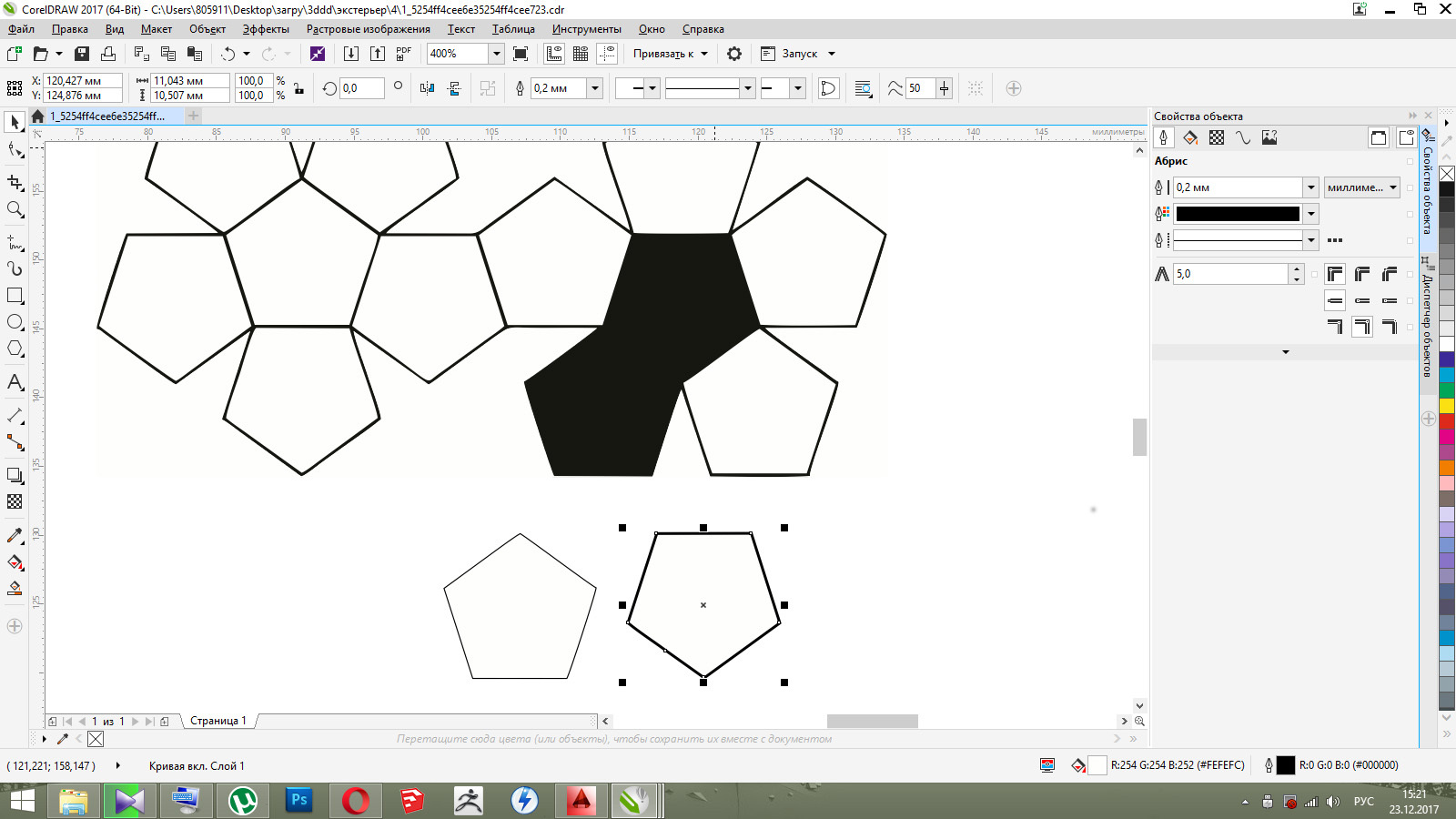Select the Drop Shadow tool
1456x819 pixels.
tap(15, 475)
